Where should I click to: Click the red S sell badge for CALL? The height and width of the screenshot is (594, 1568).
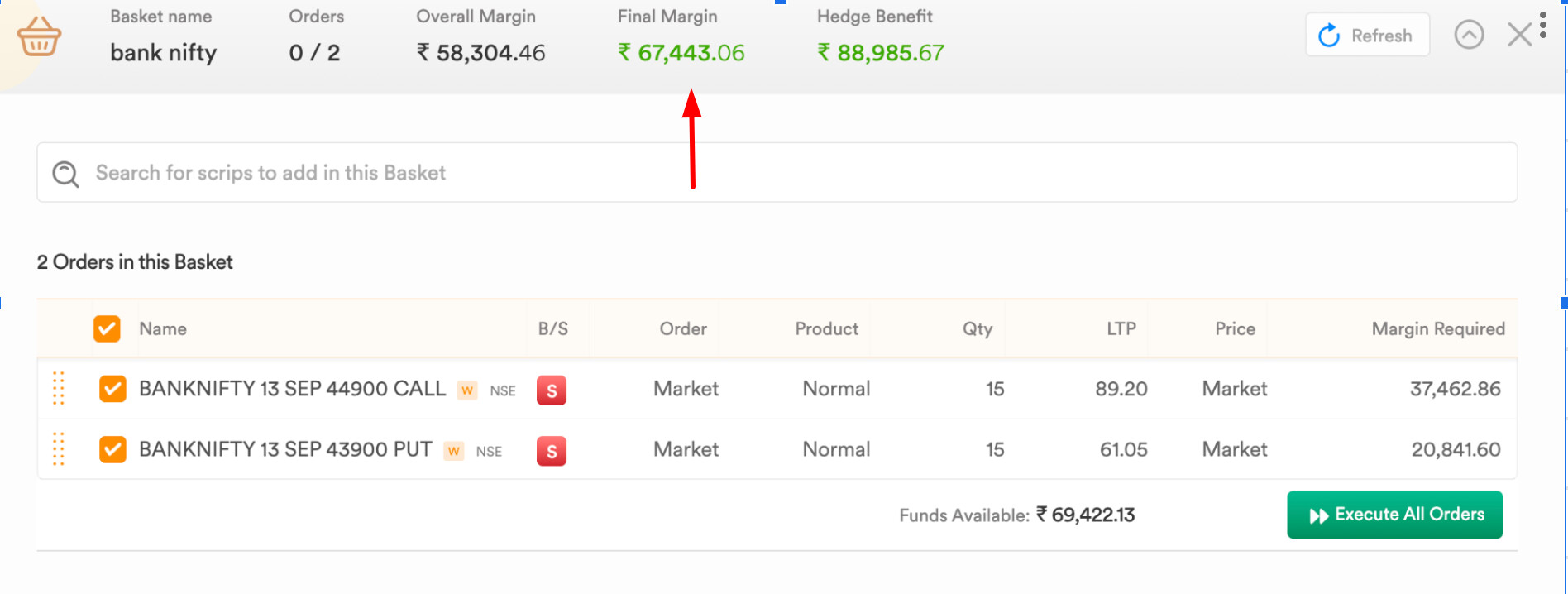552,390
